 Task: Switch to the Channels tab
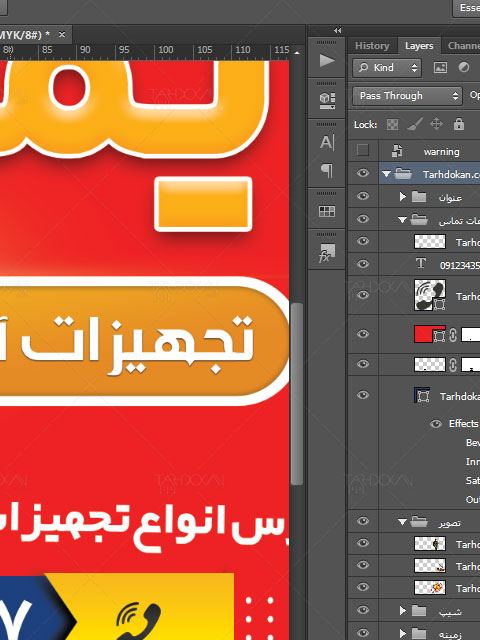(x=464, y=46)
